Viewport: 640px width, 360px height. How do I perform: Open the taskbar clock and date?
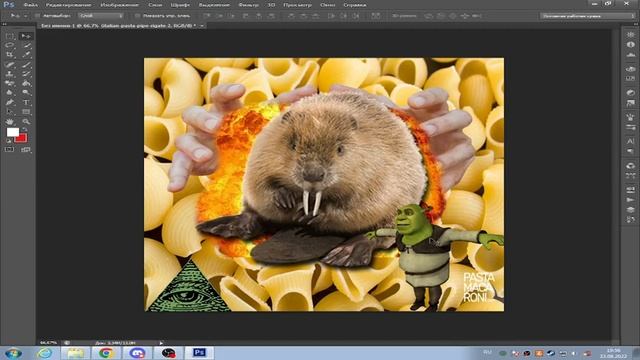coord(613,353)
